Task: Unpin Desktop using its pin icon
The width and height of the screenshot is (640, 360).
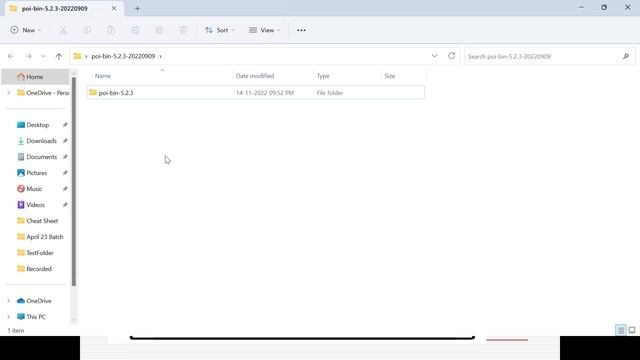Action: [x=65, y=125]
